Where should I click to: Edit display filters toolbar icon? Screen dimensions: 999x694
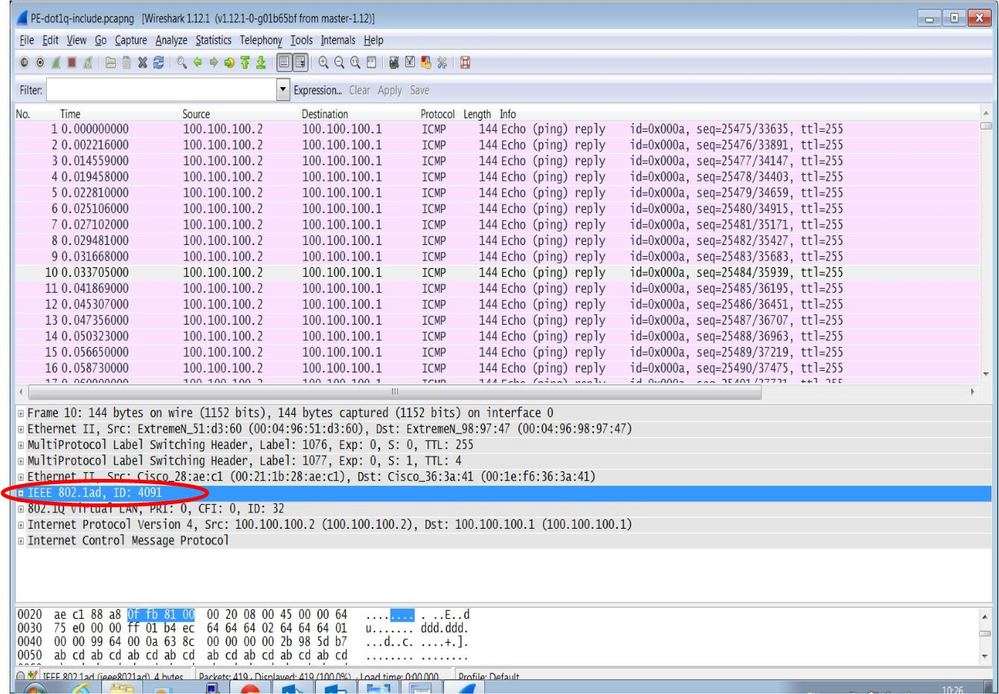click(x=410, y=62)
